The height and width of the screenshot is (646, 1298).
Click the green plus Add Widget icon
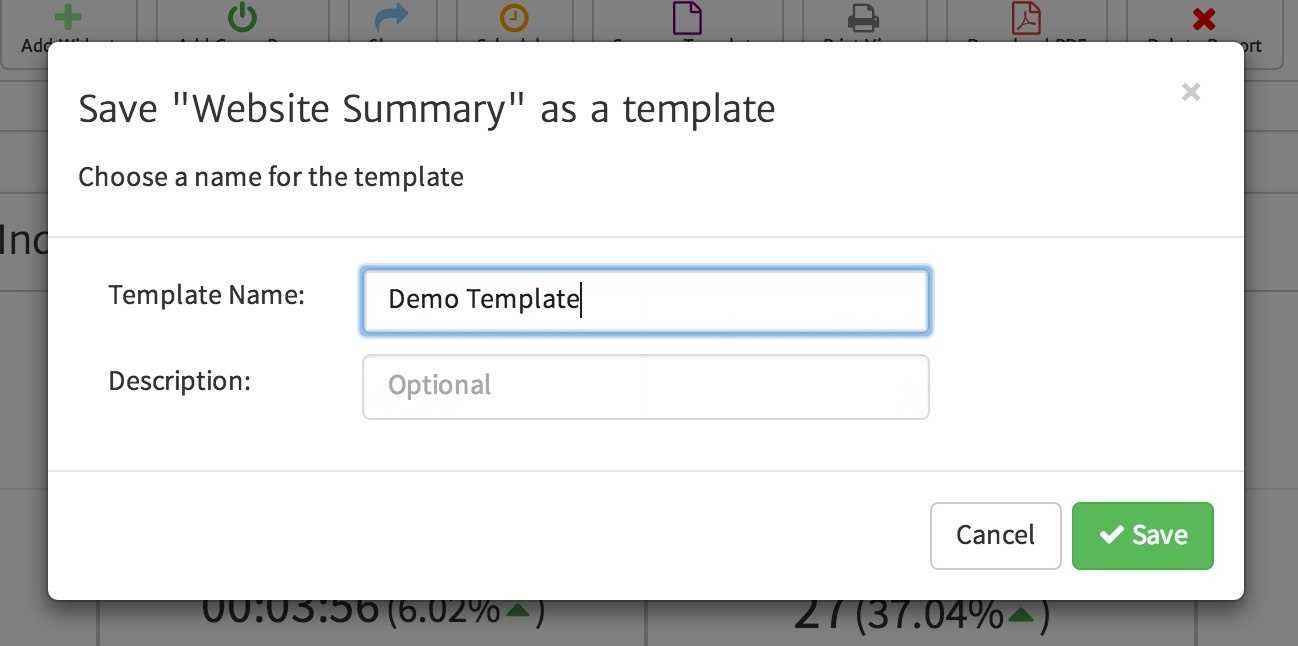66,17
